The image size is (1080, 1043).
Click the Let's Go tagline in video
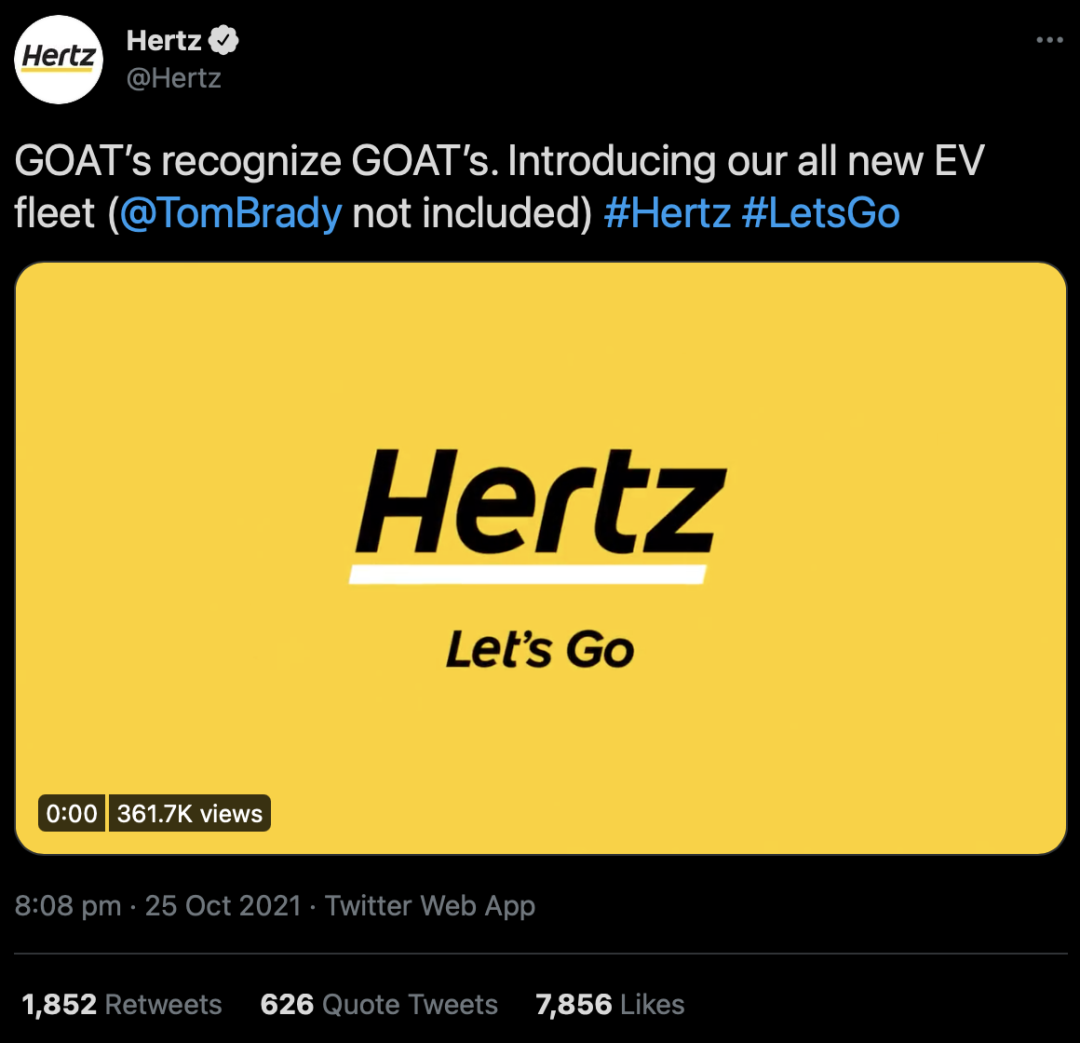tap(540, 649)
